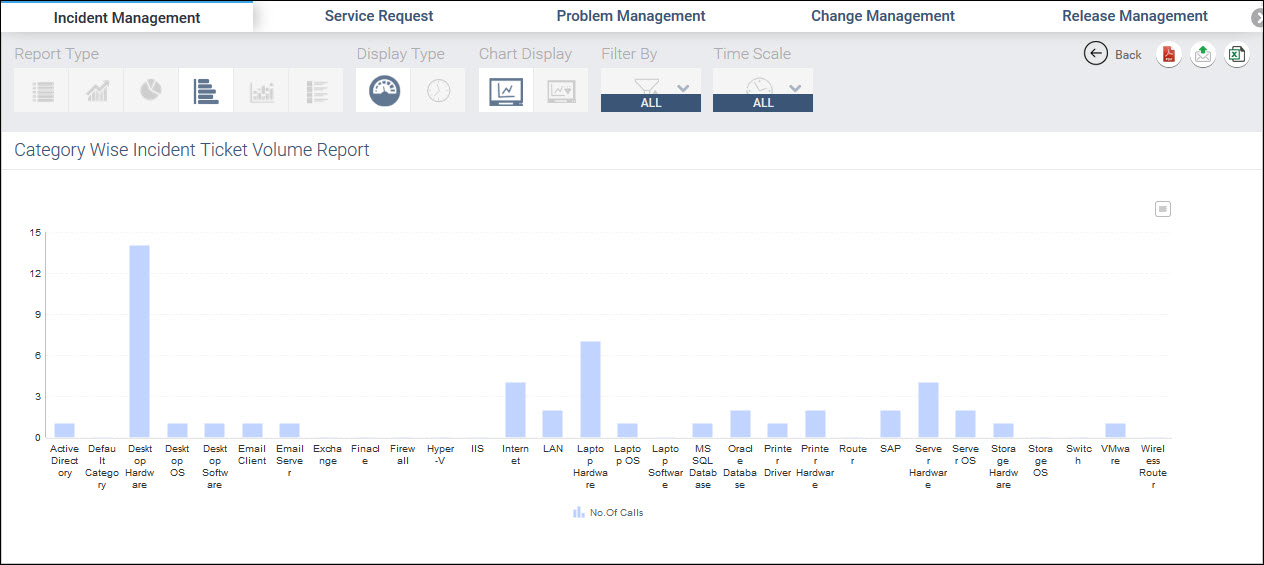Click the LAN bar in chart
The width and height of the screenshot is (1264, 565).
click(553, 423)
